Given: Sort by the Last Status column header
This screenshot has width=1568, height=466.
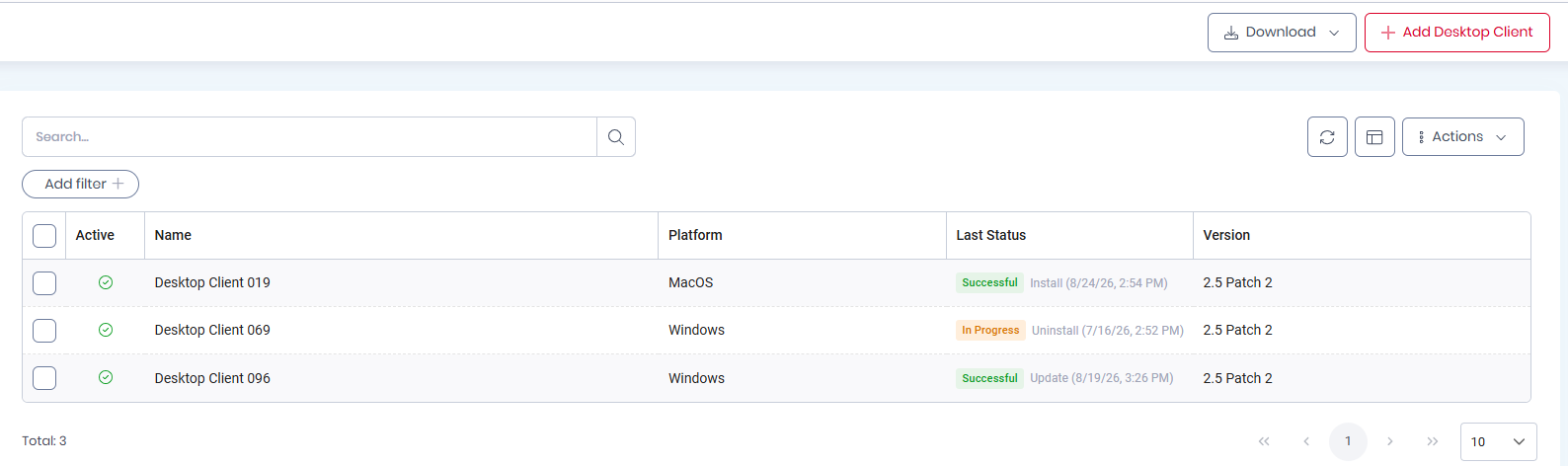Looking at the screenshot, I should [990, 235].
